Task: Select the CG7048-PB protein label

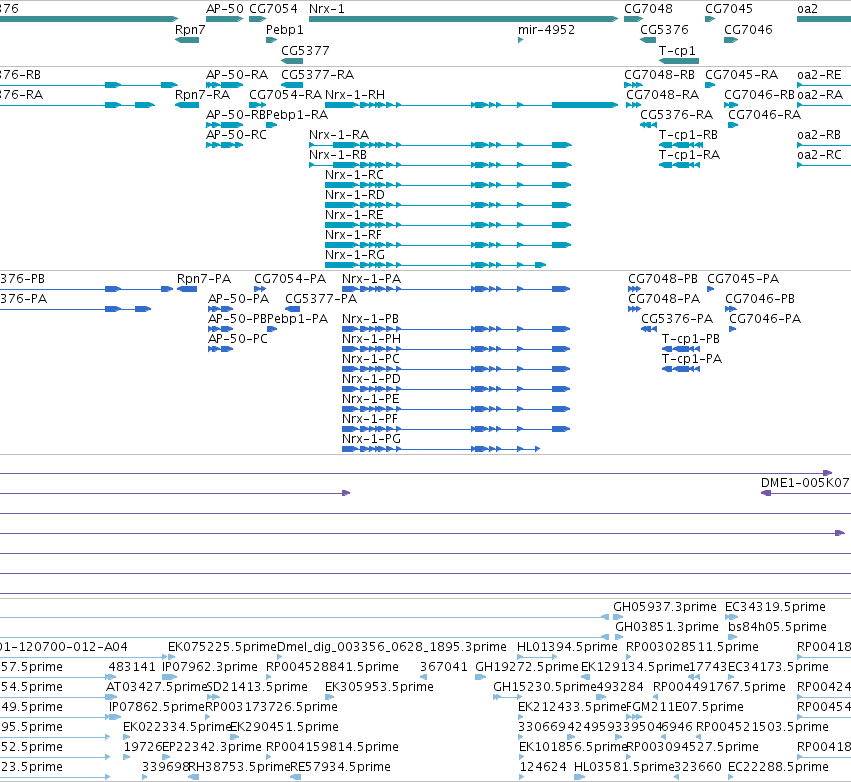Action: tap(663, 279)
